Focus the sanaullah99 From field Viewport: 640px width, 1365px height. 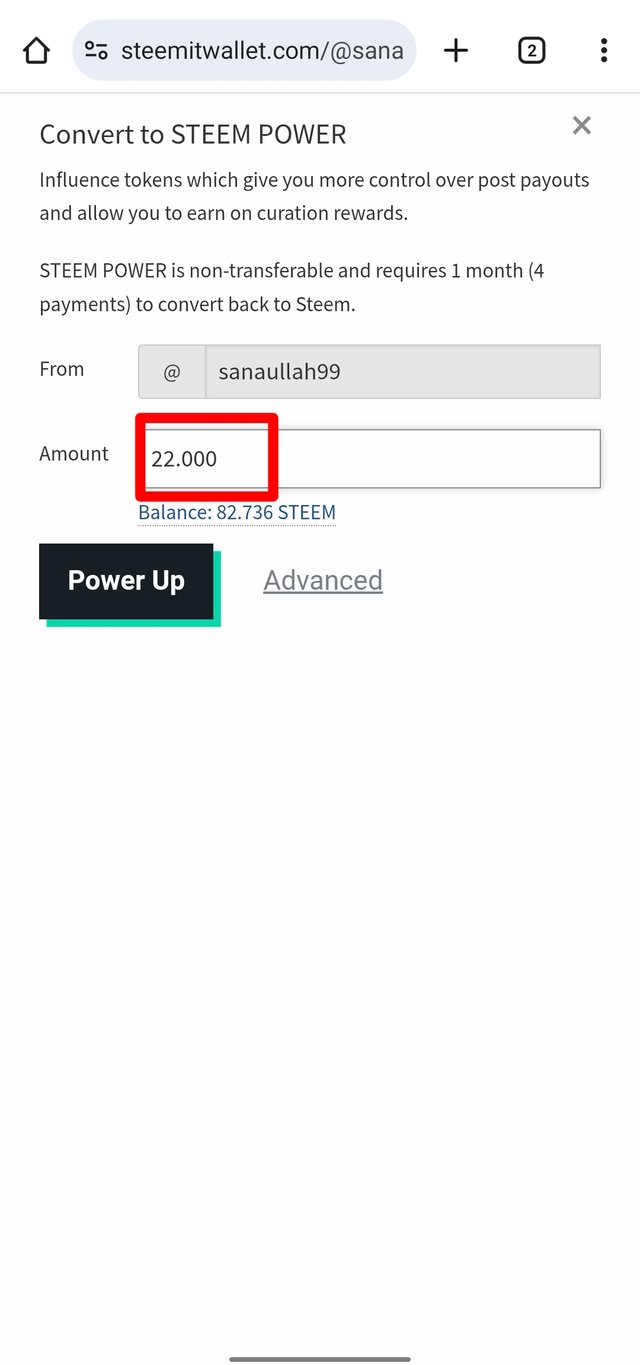[403, 372]
